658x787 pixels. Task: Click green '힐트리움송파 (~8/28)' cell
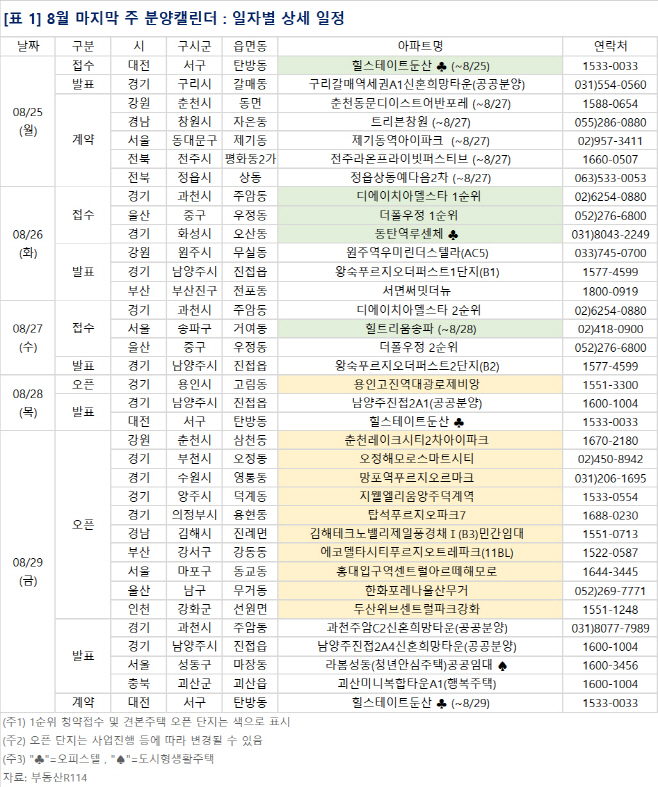[420, 329]
